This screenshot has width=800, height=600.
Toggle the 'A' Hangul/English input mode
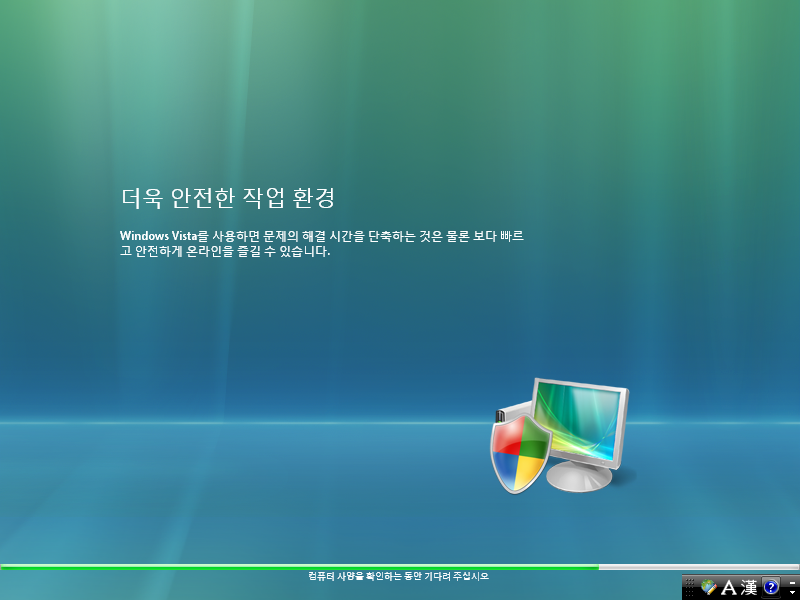[x=729, y=587]
